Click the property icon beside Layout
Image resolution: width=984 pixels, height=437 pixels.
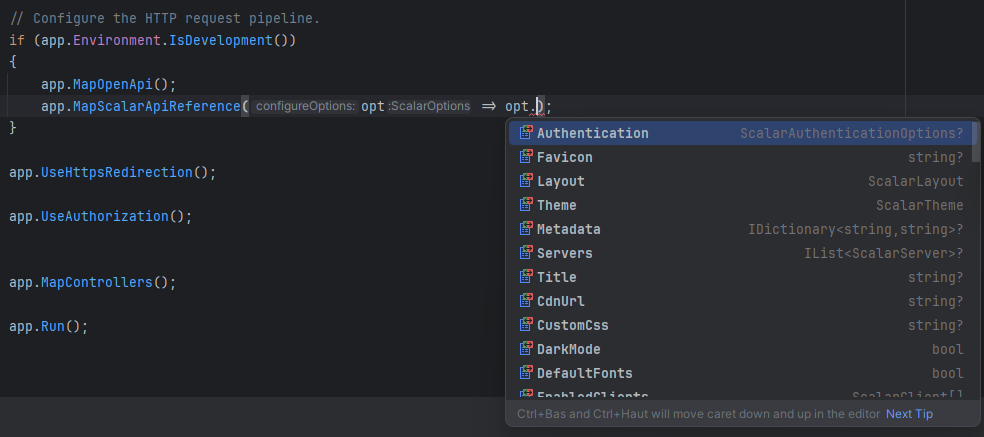(526, 181)
